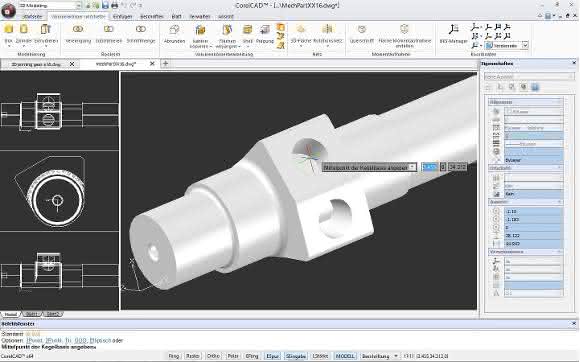Viewport: 580px width, 362px height.
Task: Select the Abrunden edge tool
Action: tap(174, 30)
